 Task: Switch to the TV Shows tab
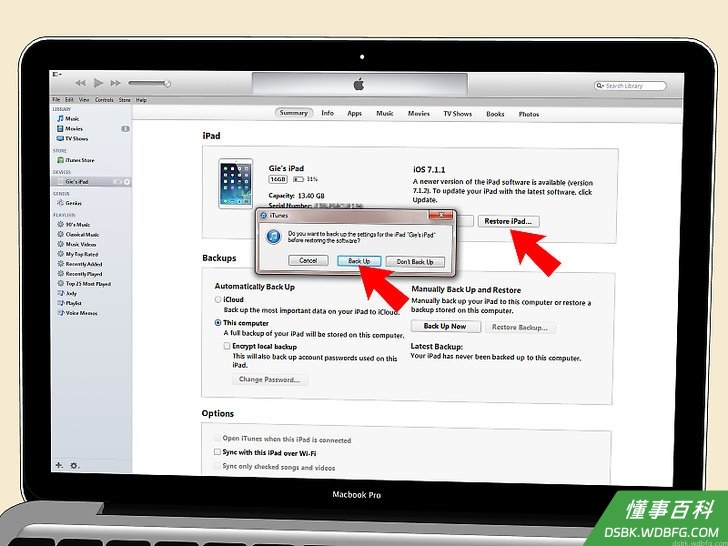pyautogui.click(x=457, y=114)
